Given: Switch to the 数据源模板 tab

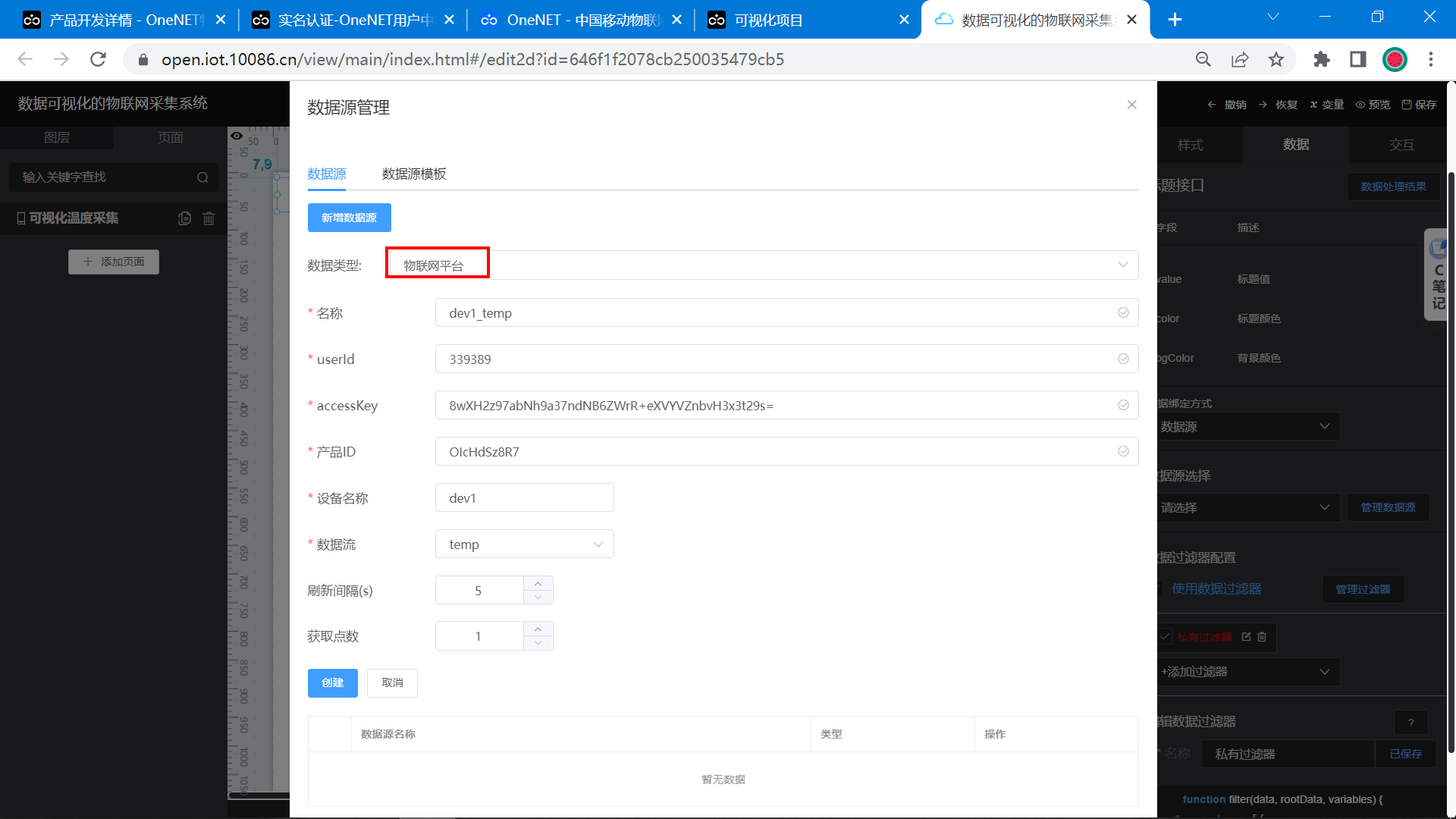Looking at the screenshot, I should pyautogui.click(x=414, y=174).
